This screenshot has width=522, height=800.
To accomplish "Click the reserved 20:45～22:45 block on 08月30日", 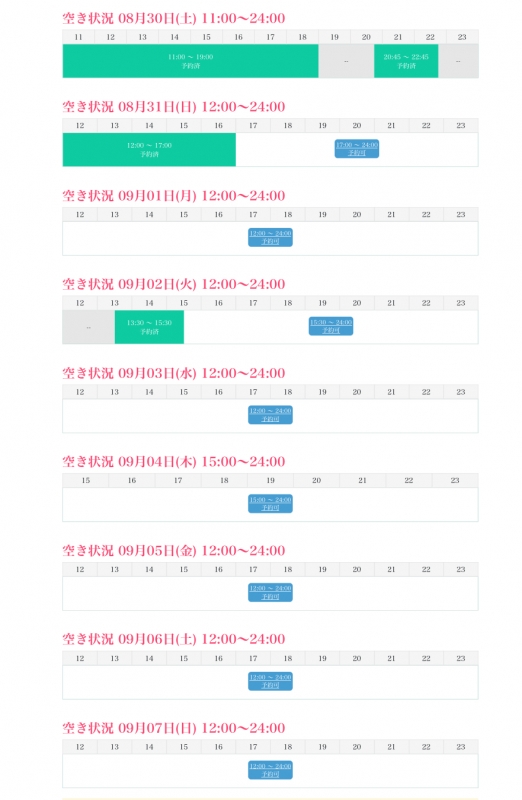I will (406, 61).
